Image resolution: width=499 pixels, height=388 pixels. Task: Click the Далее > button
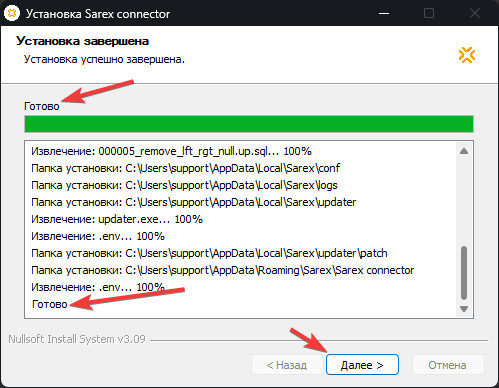tap(362, 365)
